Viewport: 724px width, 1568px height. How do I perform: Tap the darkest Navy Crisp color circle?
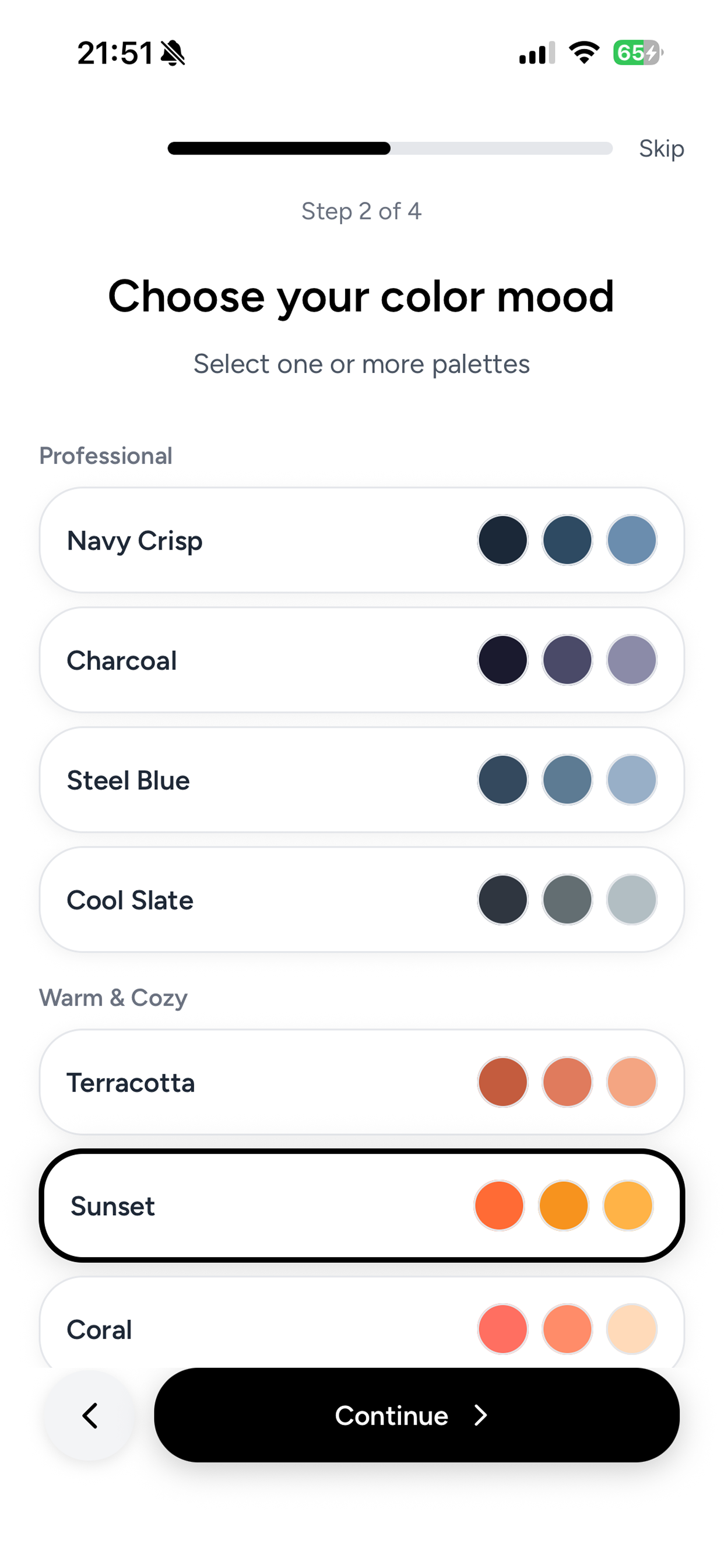click(502, 540)
